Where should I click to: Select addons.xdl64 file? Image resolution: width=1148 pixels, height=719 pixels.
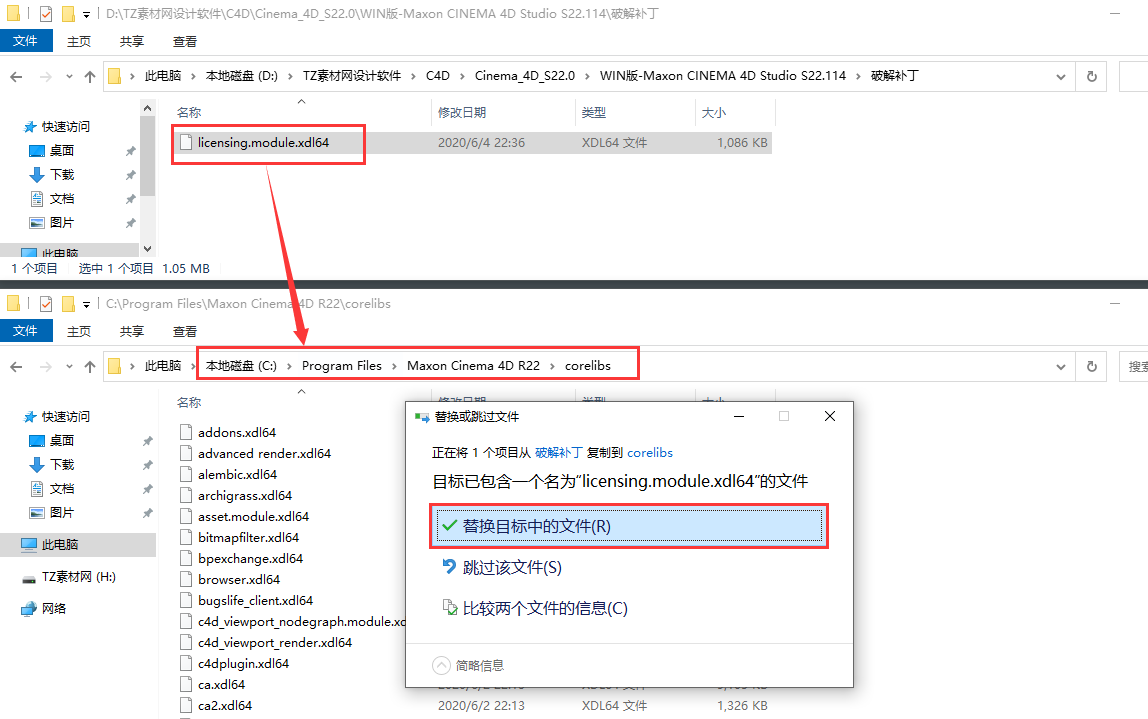click(x=236, y=433)
